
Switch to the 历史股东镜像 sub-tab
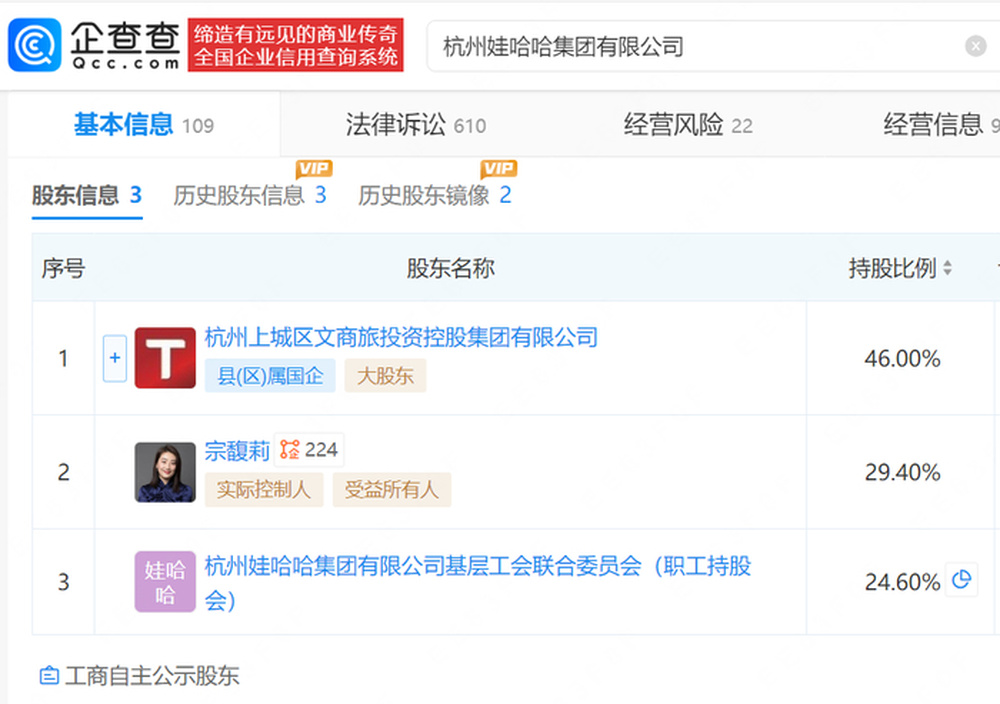[x=434, y=195]
